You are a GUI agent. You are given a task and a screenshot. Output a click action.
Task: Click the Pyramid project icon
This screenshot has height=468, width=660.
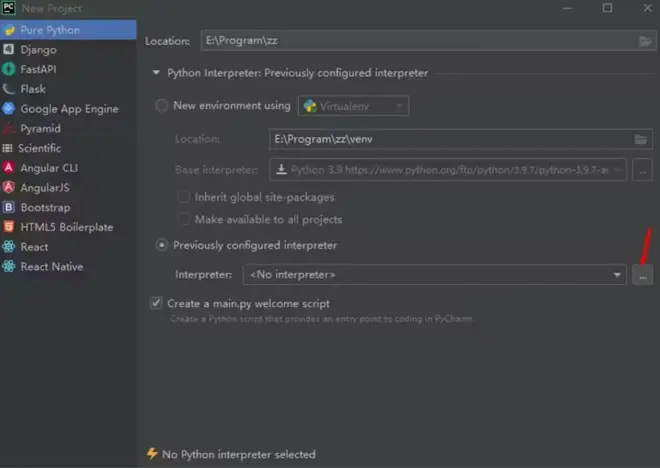(8, 128)
